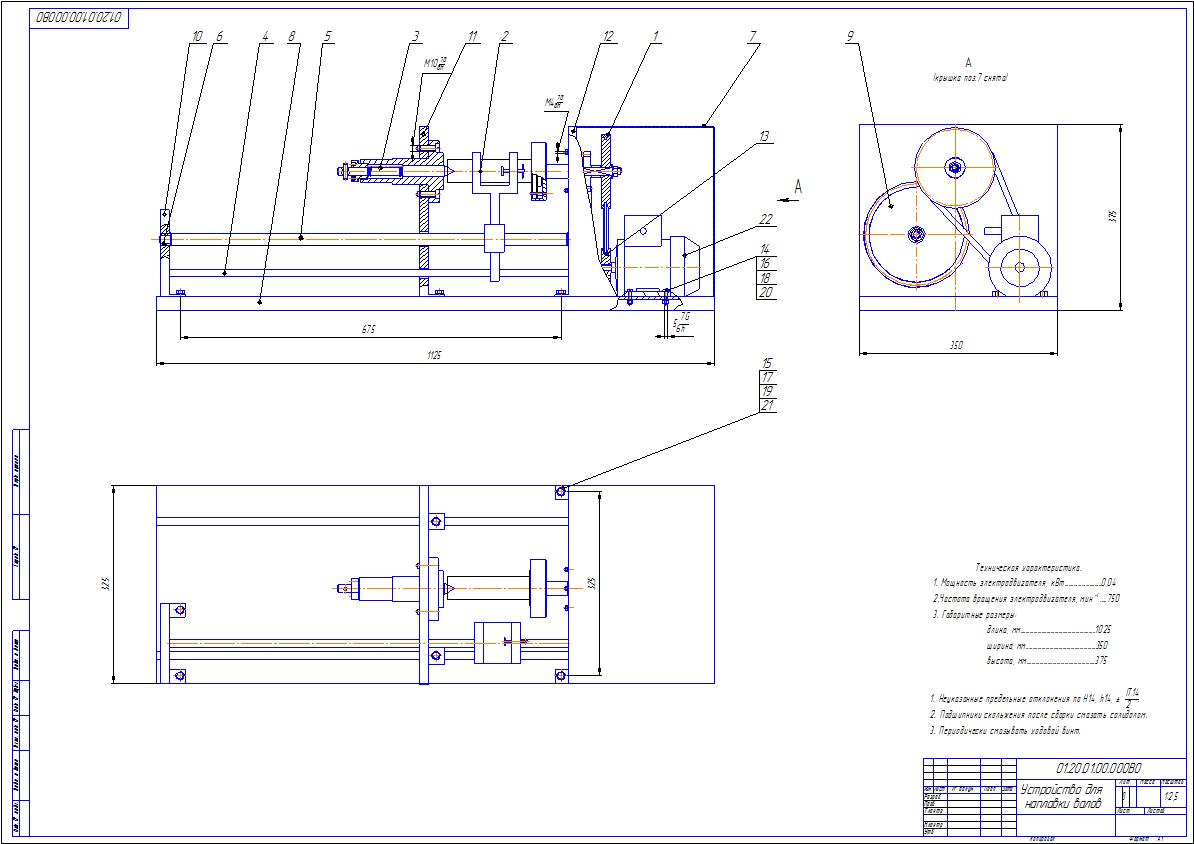Select the note "2. Подшипники скольжения после сборки"

tap(1039, 715)
